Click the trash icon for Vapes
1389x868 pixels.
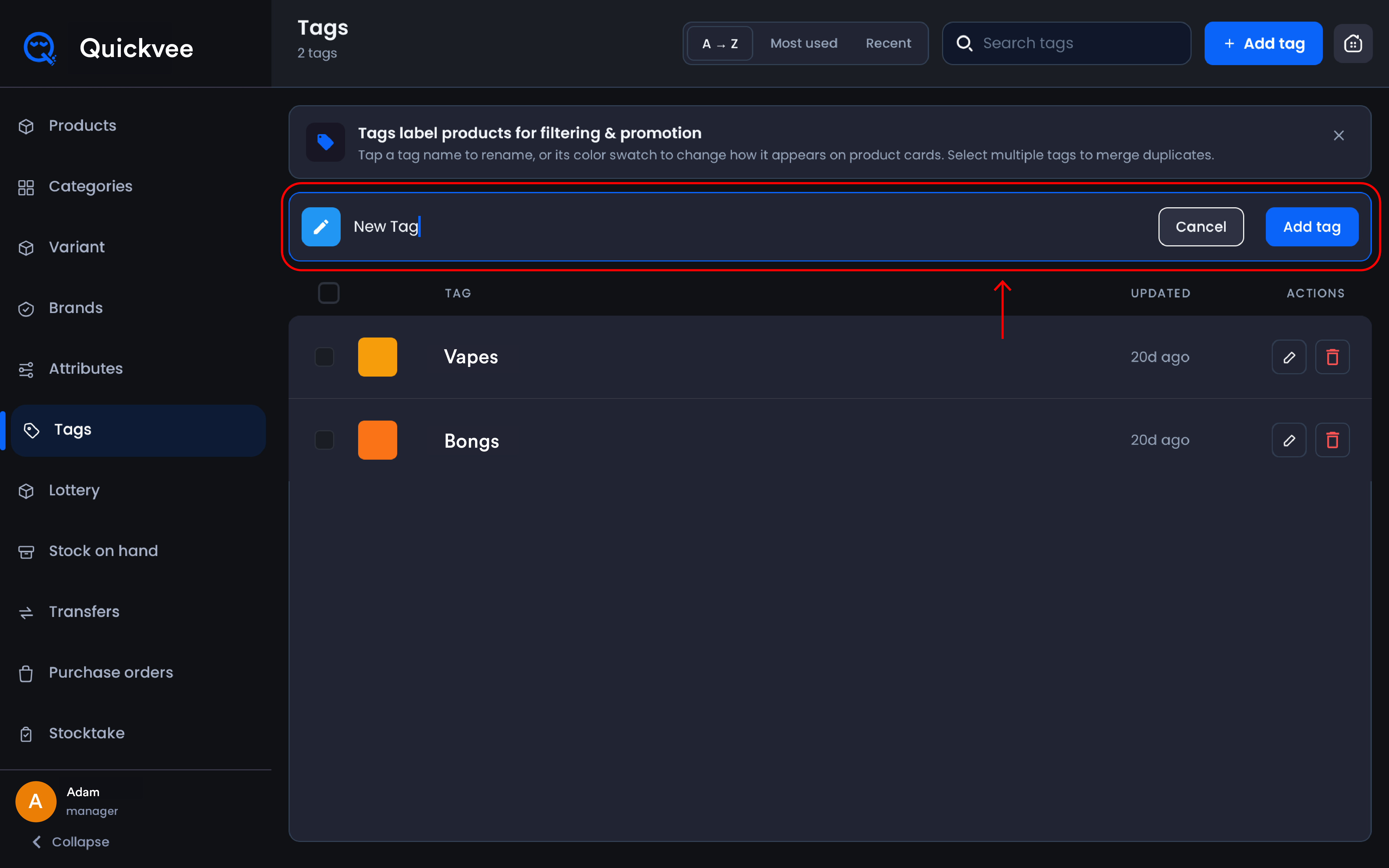[x=1332, y=357]
